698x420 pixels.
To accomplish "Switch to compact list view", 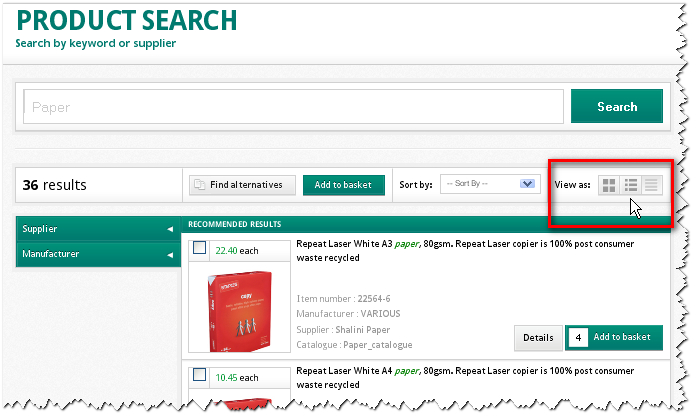I will tap(652, 185).
